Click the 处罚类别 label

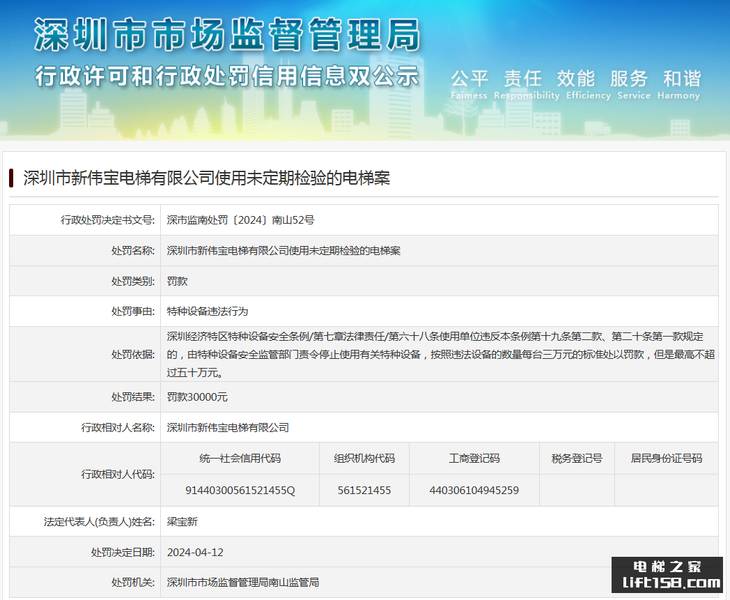coord(133,281)
